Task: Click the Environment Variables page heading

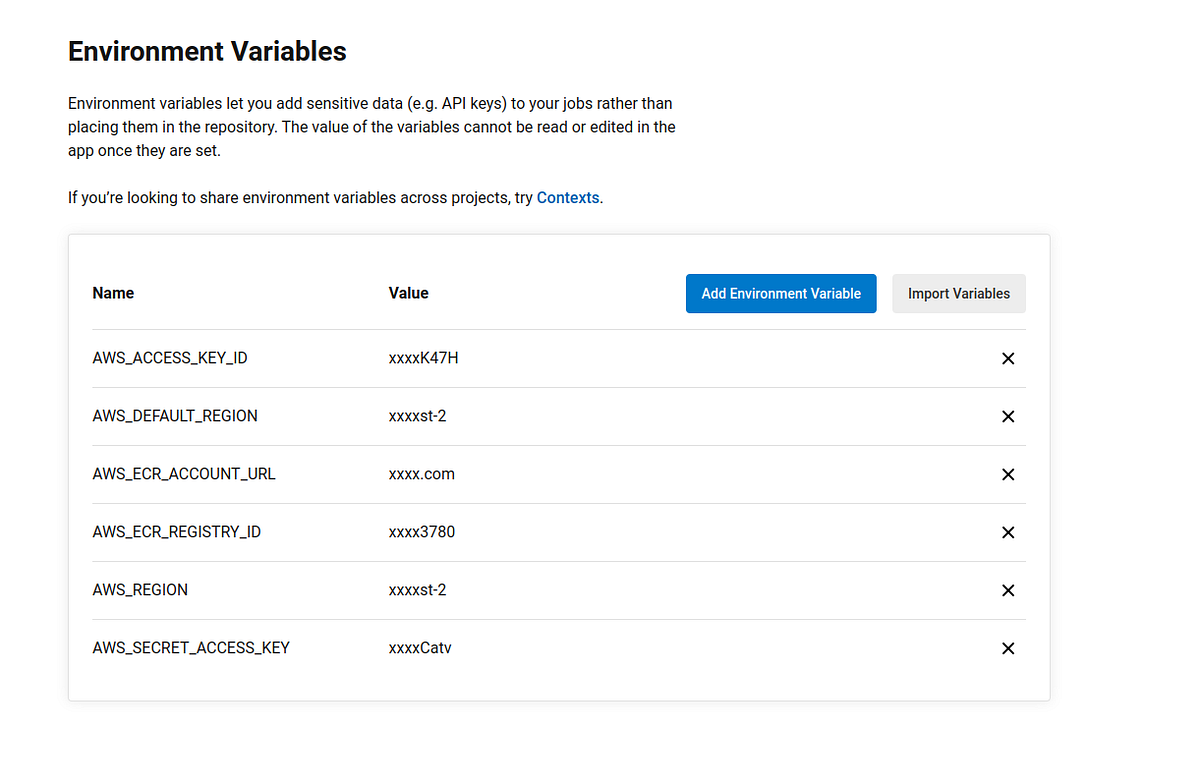Action: pos(207,51)
